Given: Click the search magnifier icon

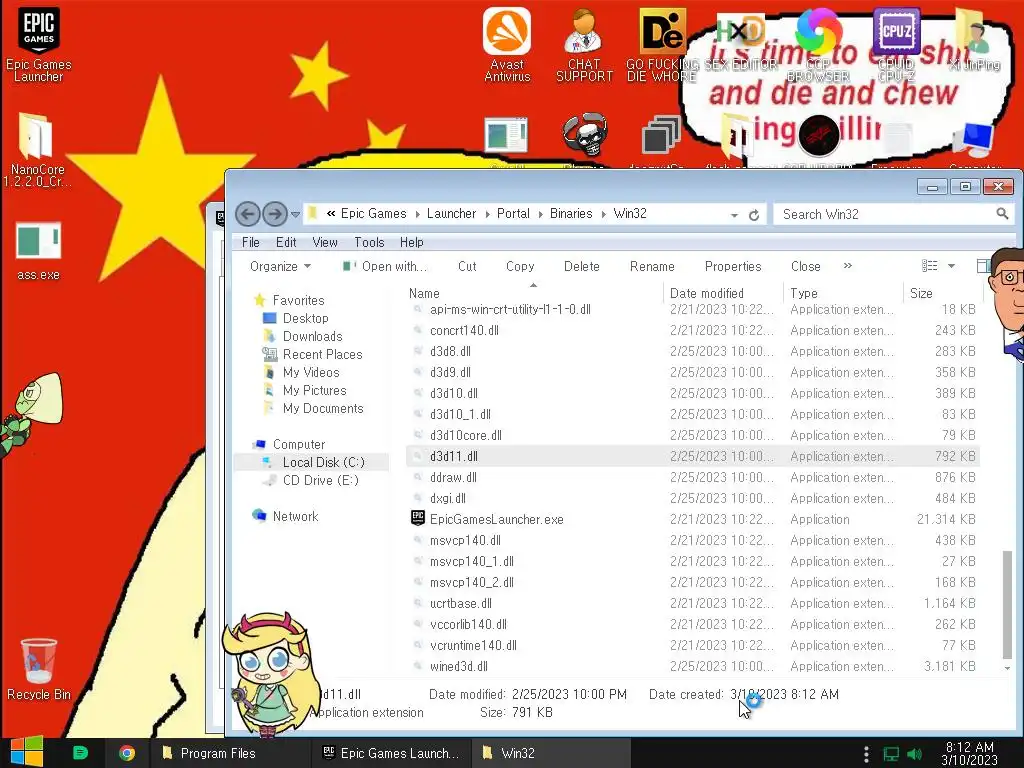Looking at the screenshot, I should click(1002, 214).
